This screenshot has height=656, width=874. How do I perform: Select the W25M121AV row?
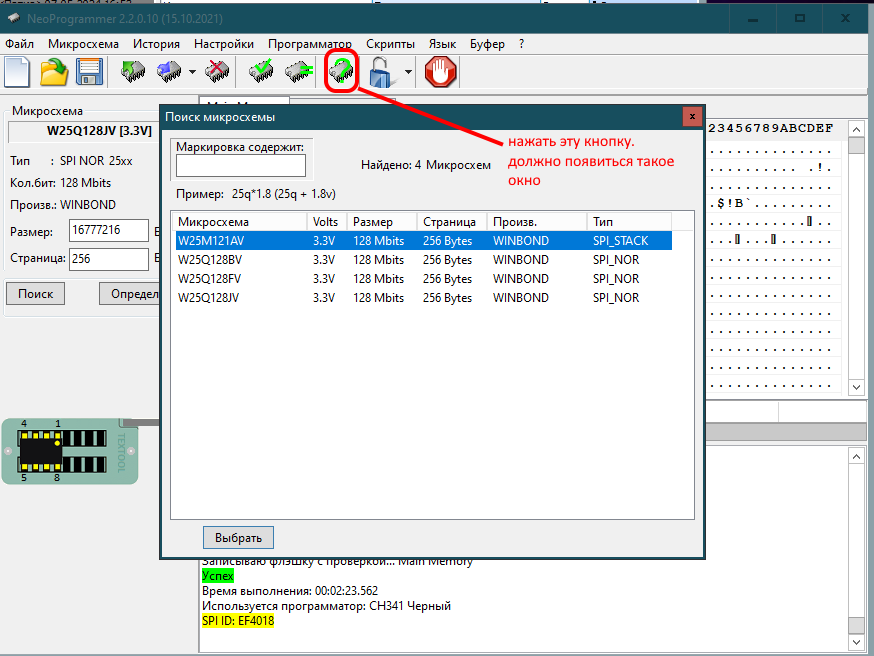tap(424, 241)
